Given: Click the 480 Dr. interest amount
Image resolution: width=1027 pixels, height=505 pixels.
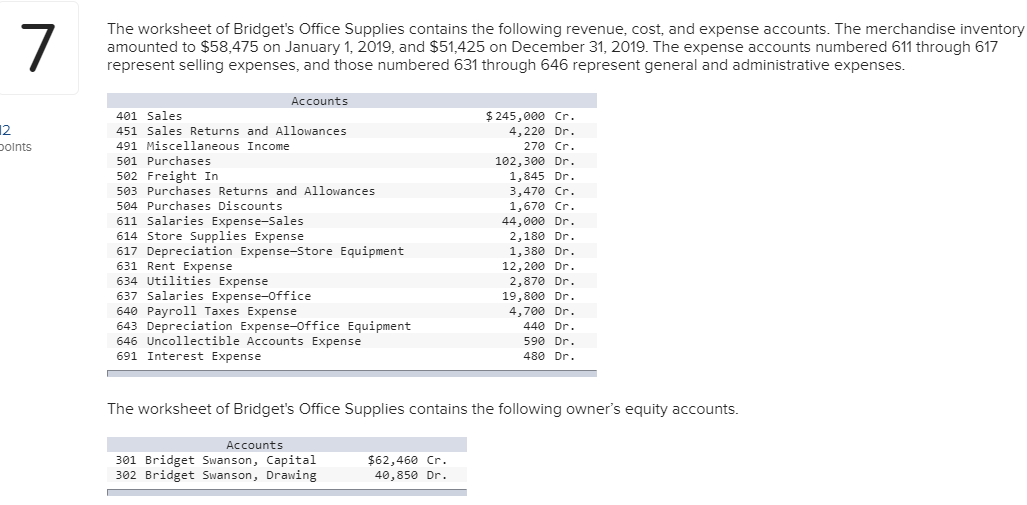Looking at the screenshot, I should (x=549, y=356).
